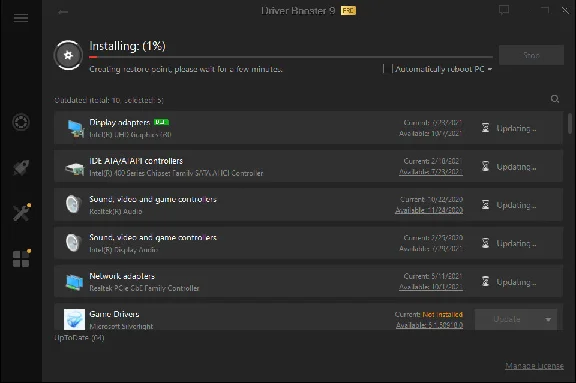The height and width of the screenshot is (383, 576).
Task: Open Available version link for the Game Drivers
Action: point(429,325)
